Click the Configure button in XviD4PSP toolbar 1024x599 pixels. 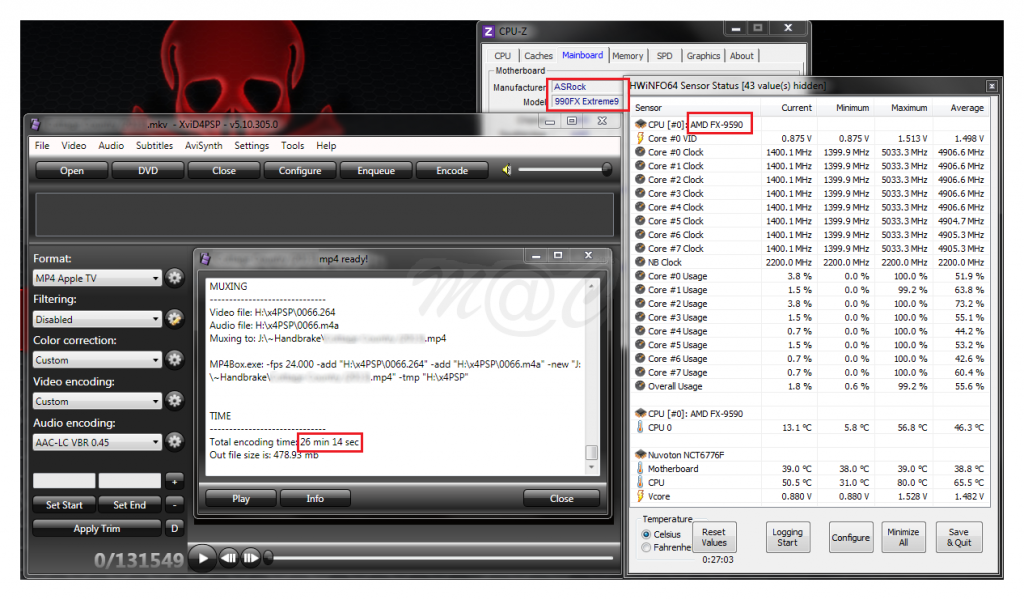tap(300, 170)
